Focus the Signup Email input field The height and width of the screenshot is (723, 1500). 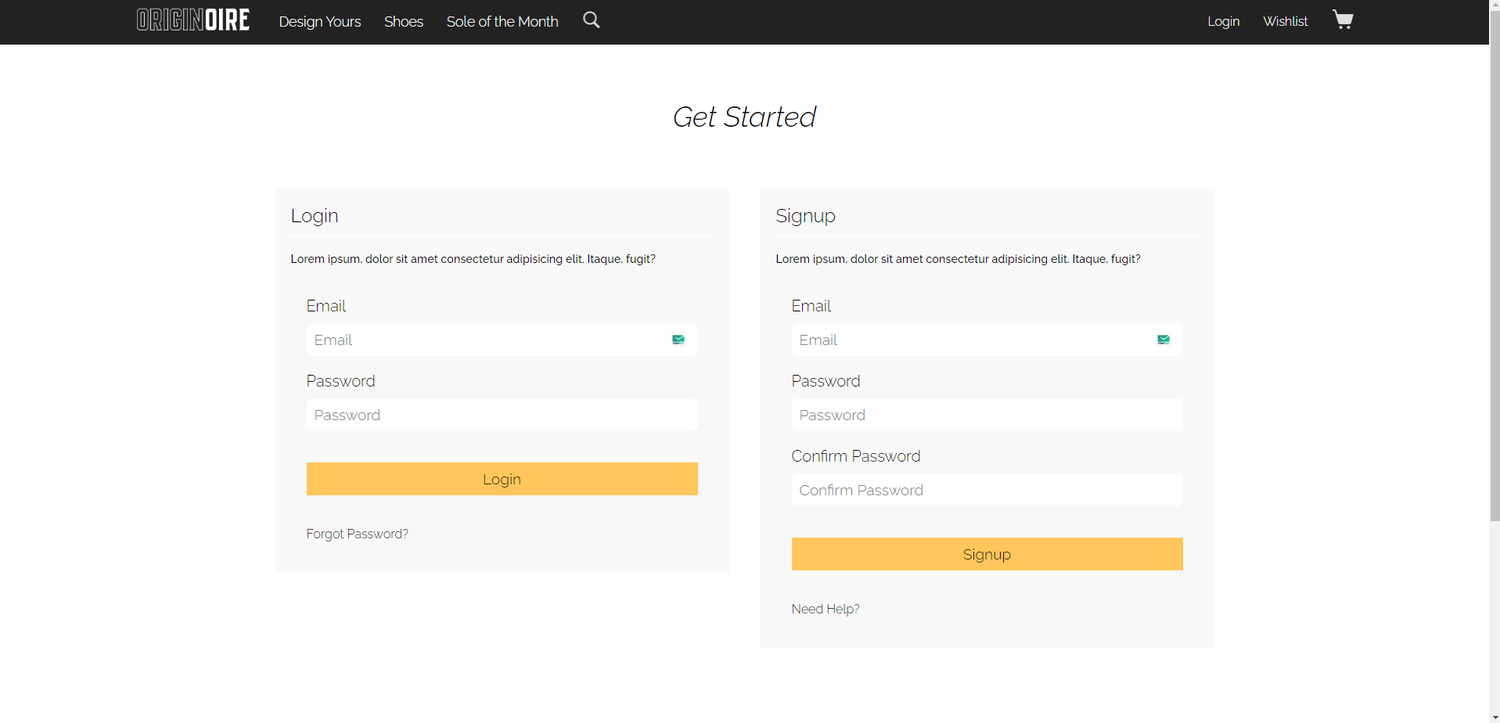(987, 340)
